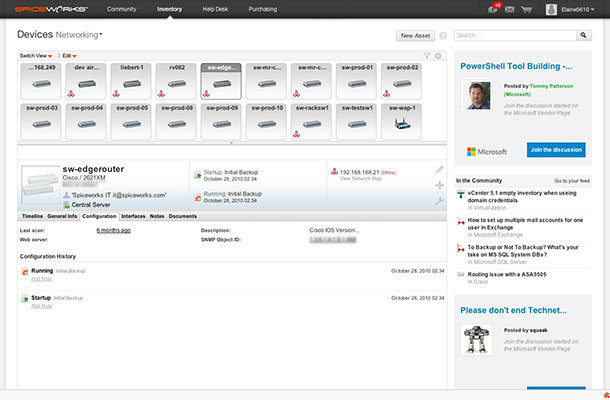Viewport: 610px width, 400px height.
Task: Click the New Asset button
Action: click(415, 36)
